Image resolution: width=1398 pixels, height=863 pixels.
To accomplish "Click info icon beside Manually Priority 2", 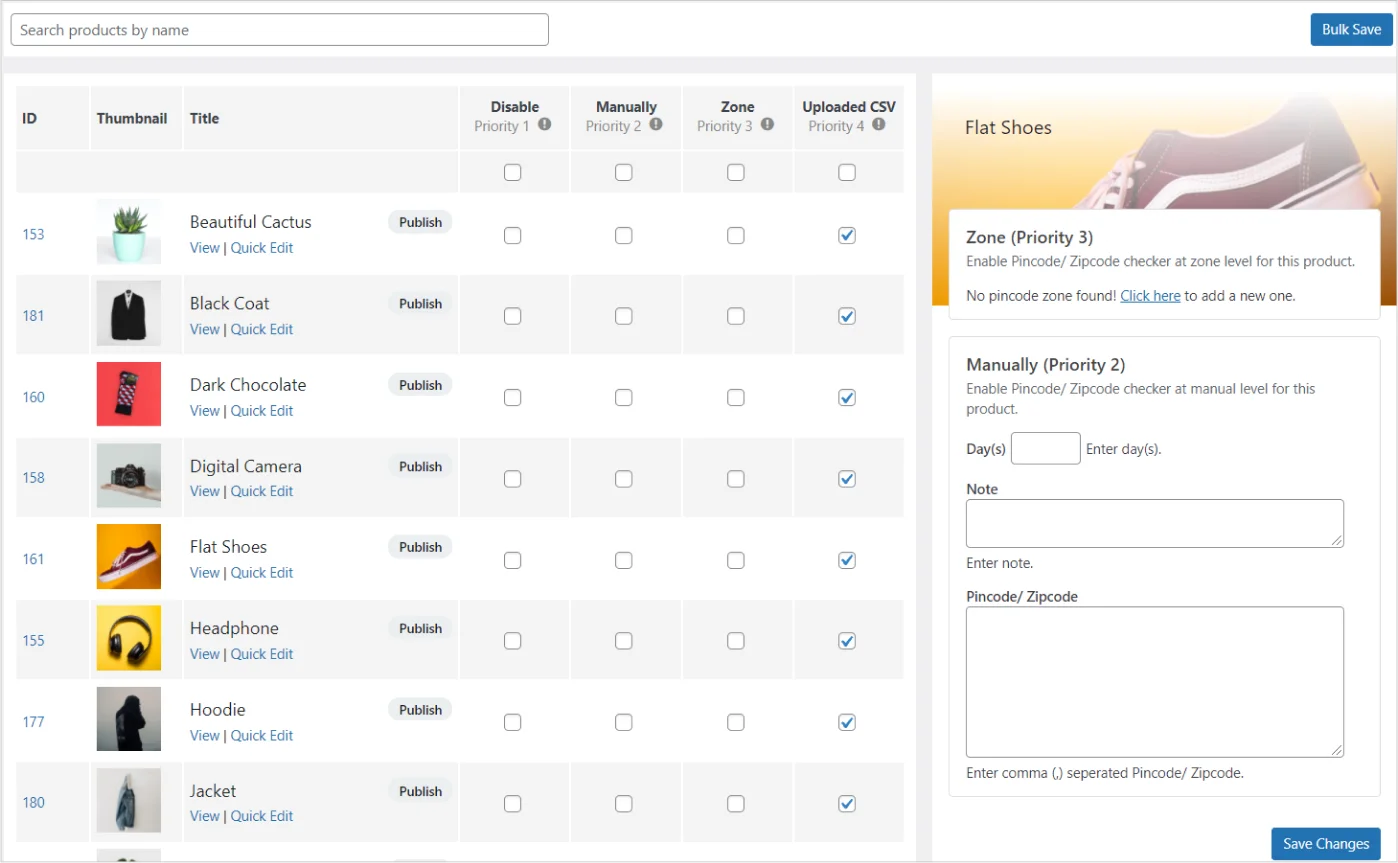I will point(656,125).
